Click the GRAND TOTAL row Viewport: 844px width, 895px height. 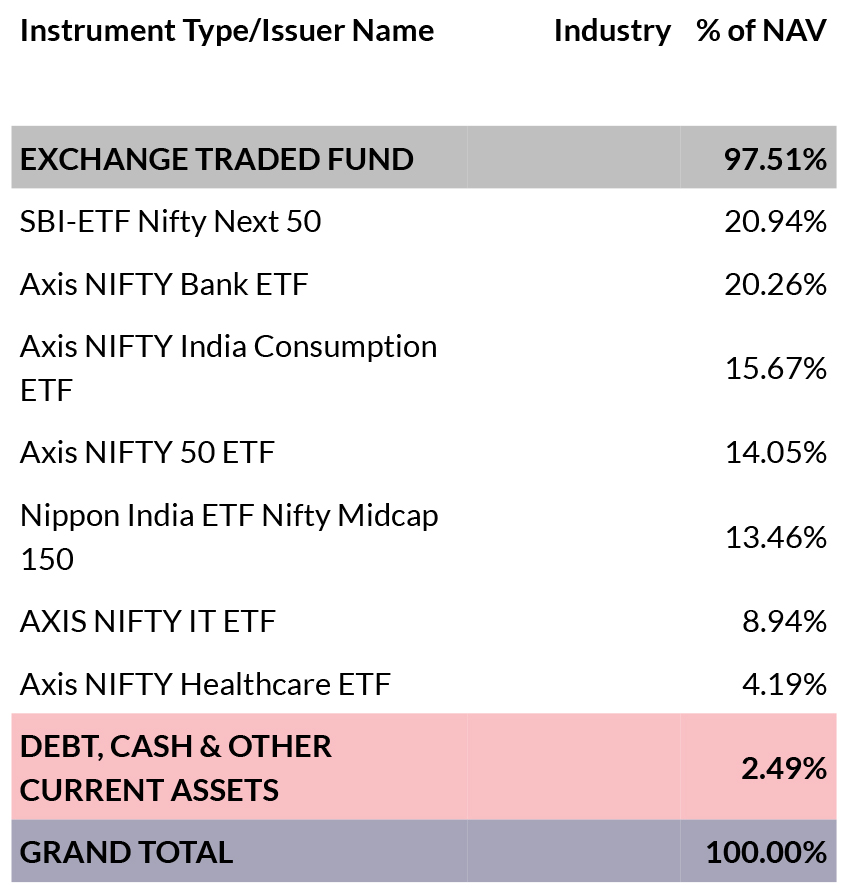click(x=423, y=851)
